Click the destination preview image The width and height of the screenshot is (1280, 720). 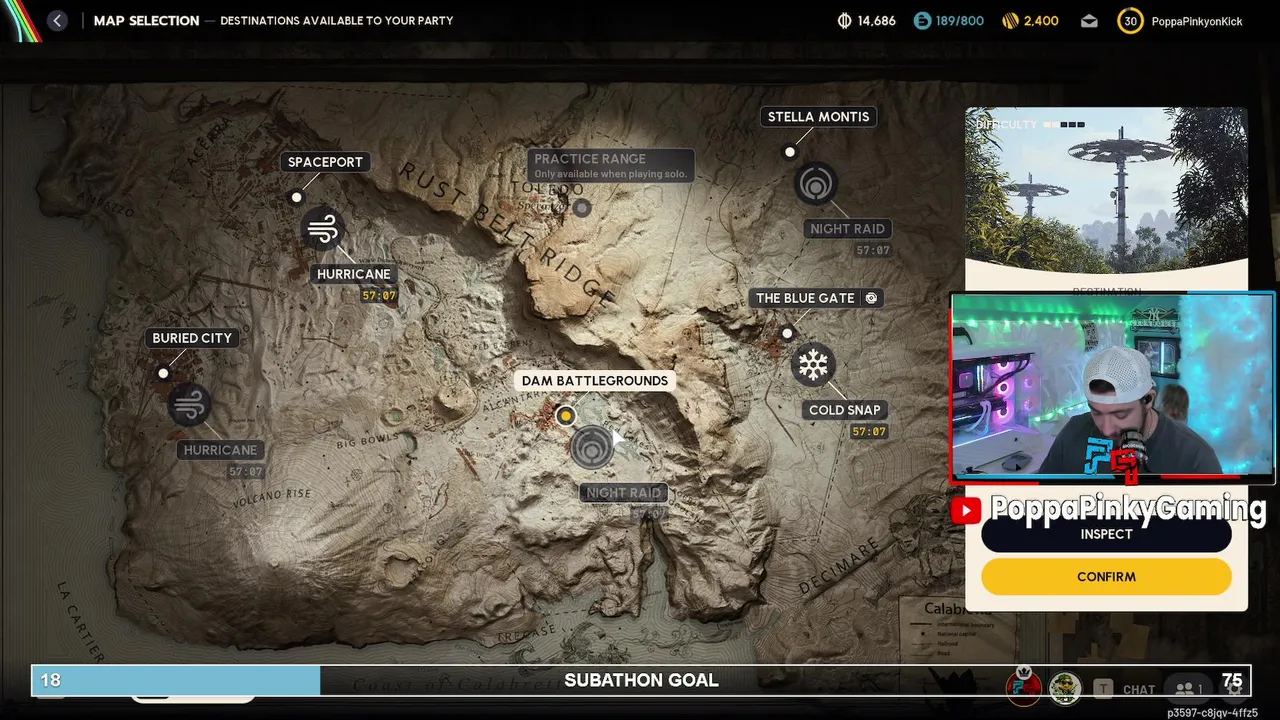click(x=1106, y=190)
